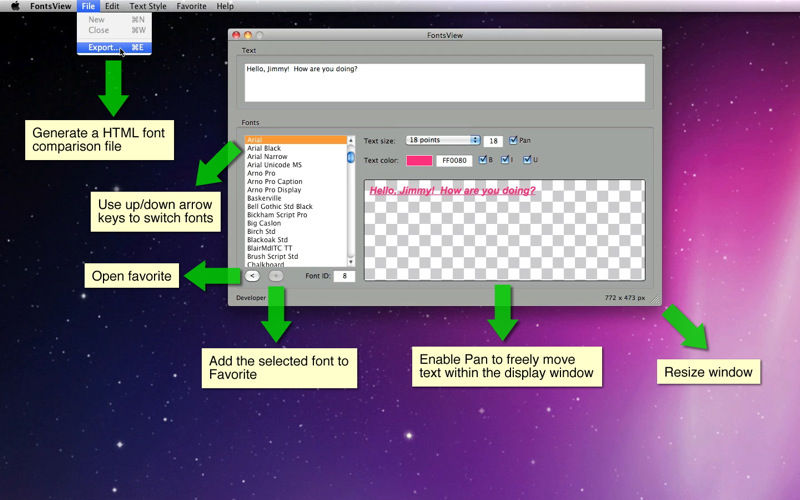
Task: Toggle the italic I checkbox
Action: [505, 160]
